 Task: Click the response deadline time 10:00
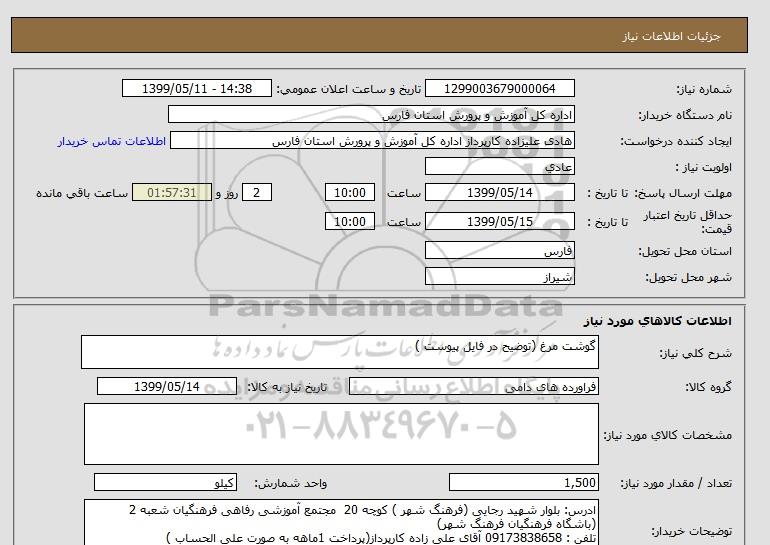pyautogui.click(x=350, y=192)
